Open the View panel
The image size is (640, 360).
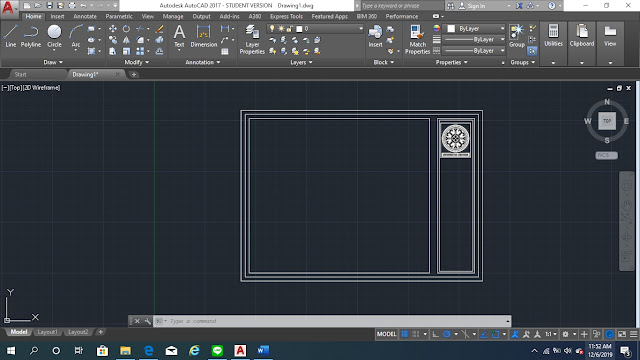610,36
